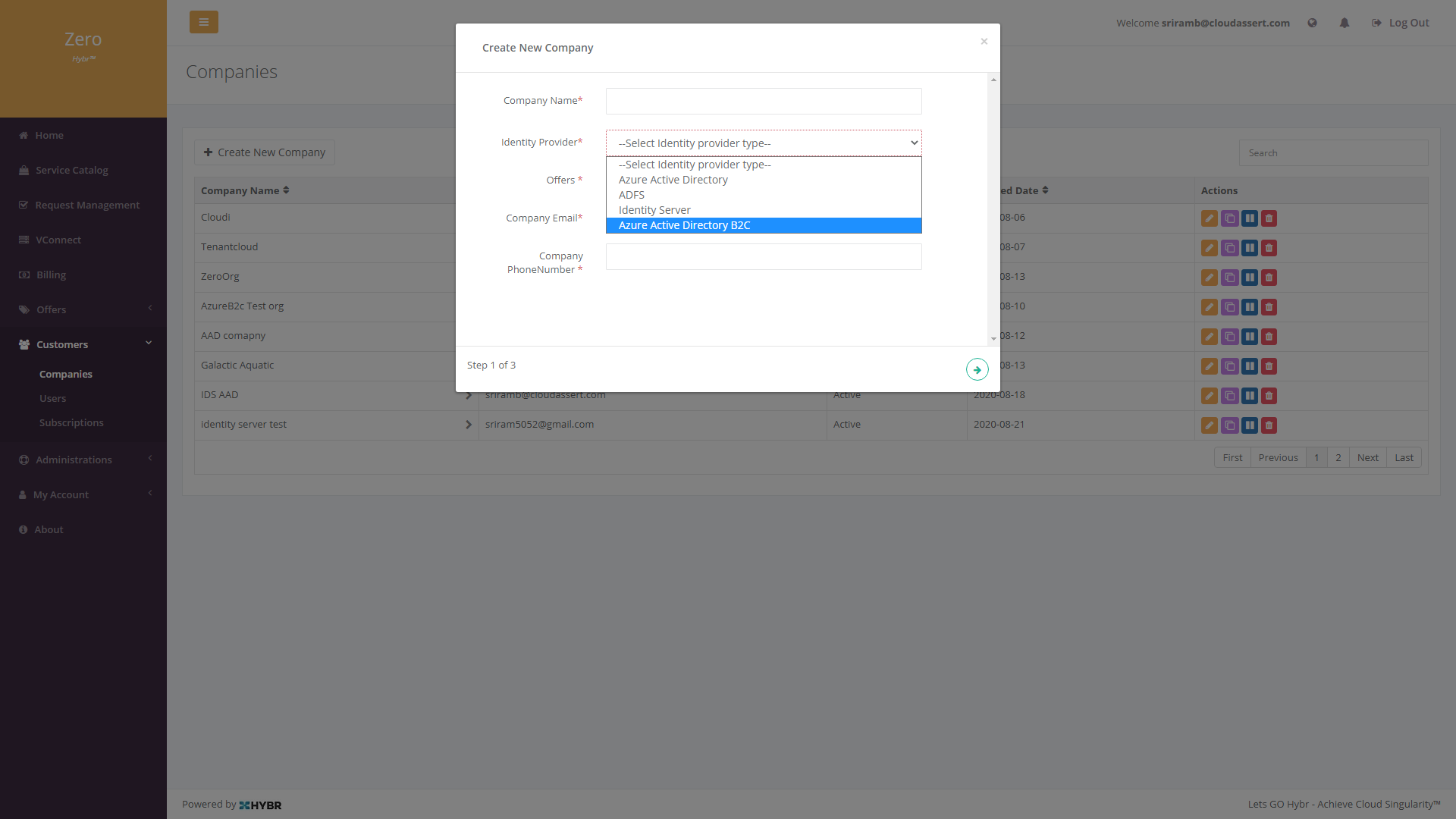Edit the Galactic Aquatic row
1456x819 pixels.
point(1210,366)
